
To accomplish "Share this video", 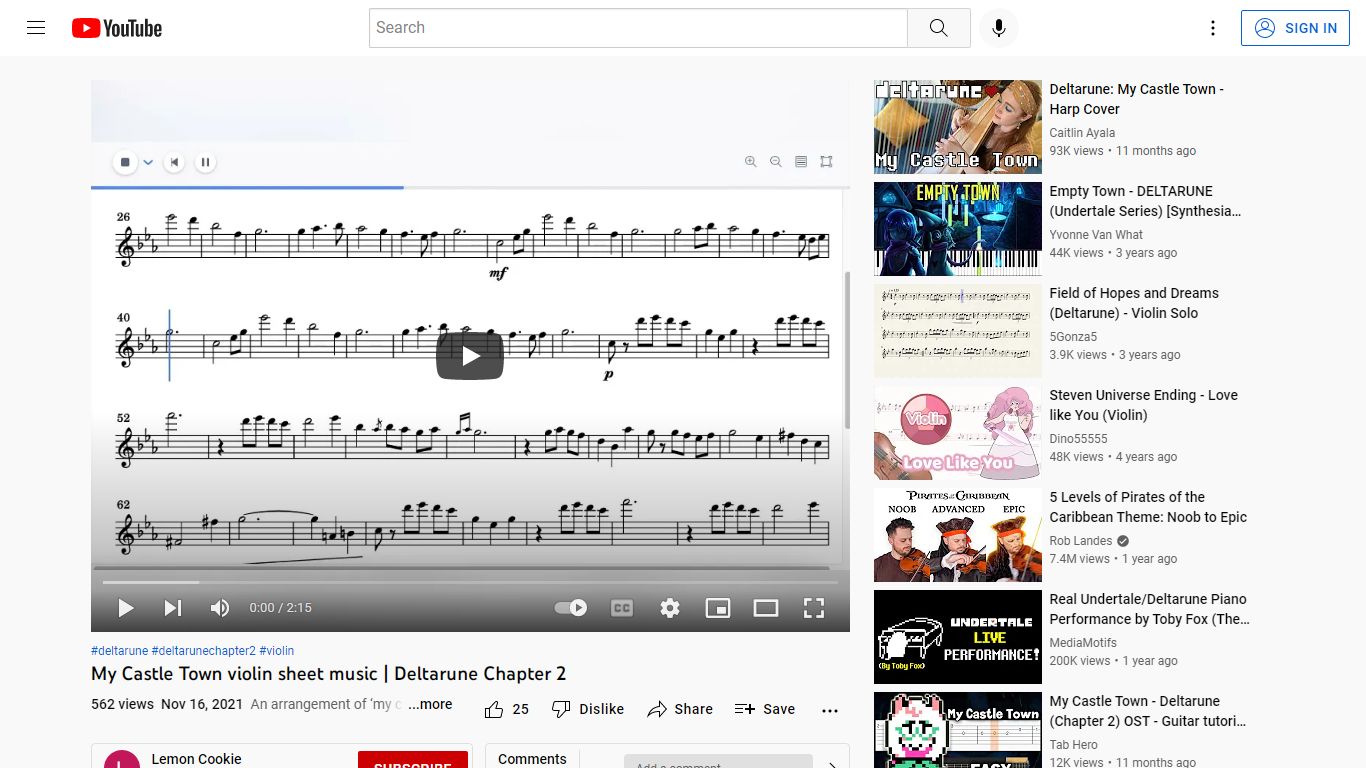I will tap(680, 709).
